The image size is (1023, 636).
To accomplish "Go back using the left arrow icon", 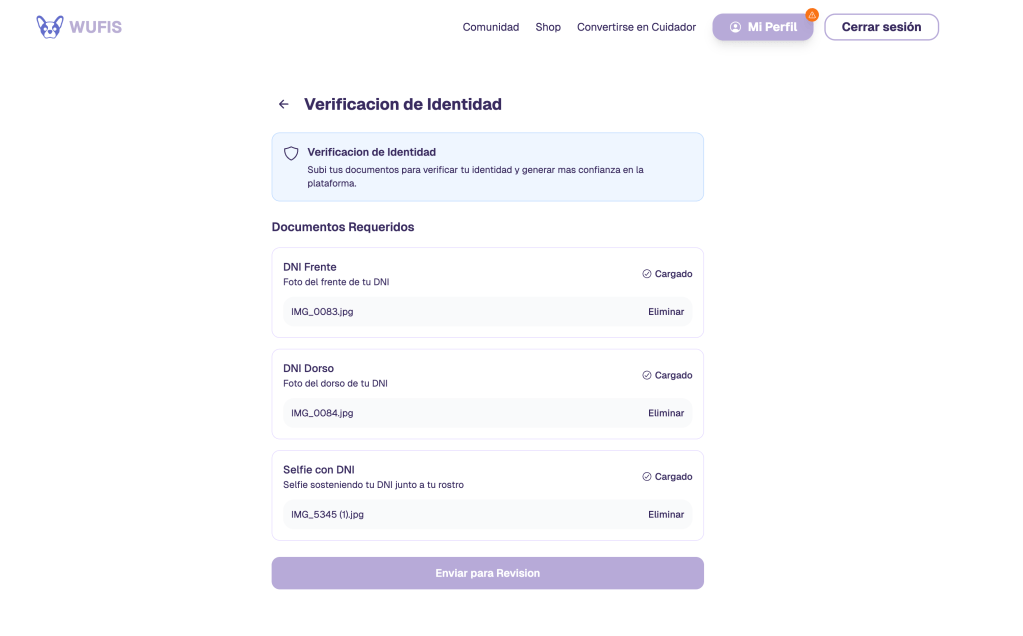I will coord(284,104).
